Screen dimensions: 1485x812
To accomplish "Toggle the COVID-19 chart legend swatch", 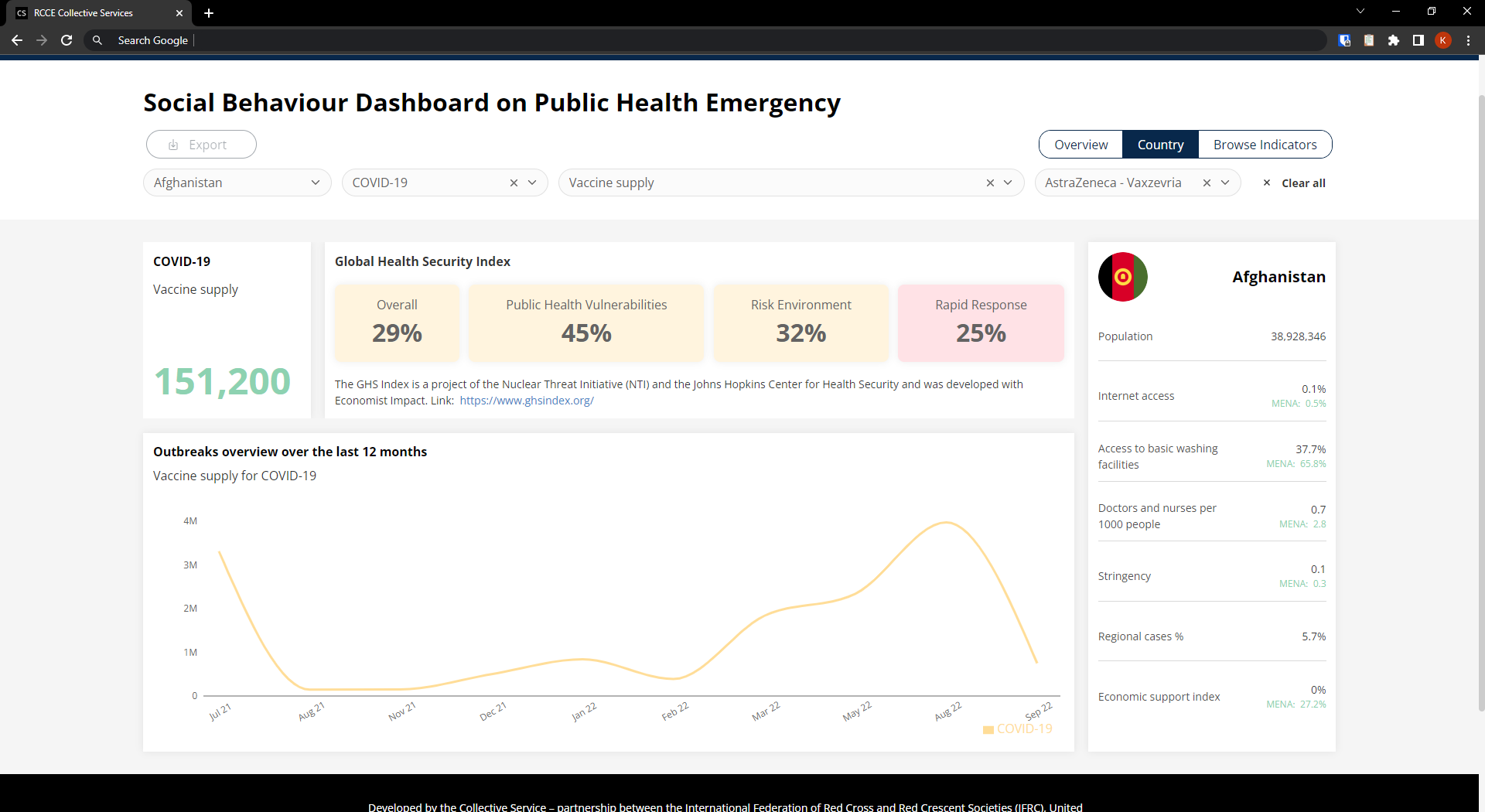I will coord(988,729).
